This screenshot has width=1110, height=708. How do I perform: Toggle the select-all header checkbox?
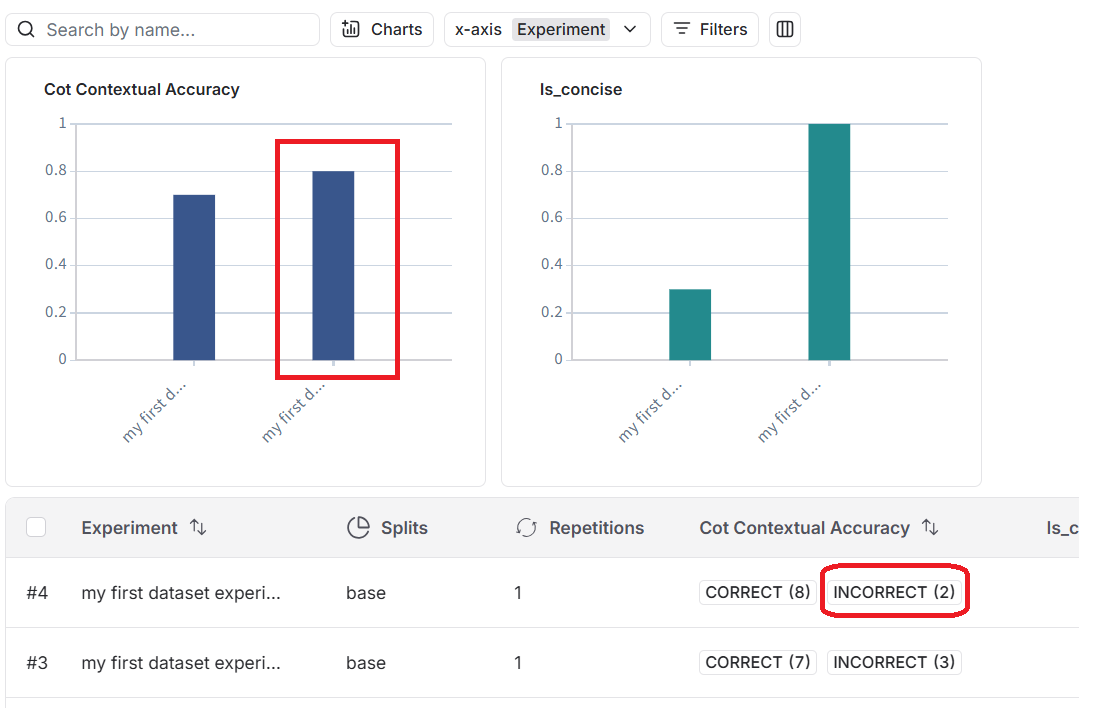coord(36,527)
